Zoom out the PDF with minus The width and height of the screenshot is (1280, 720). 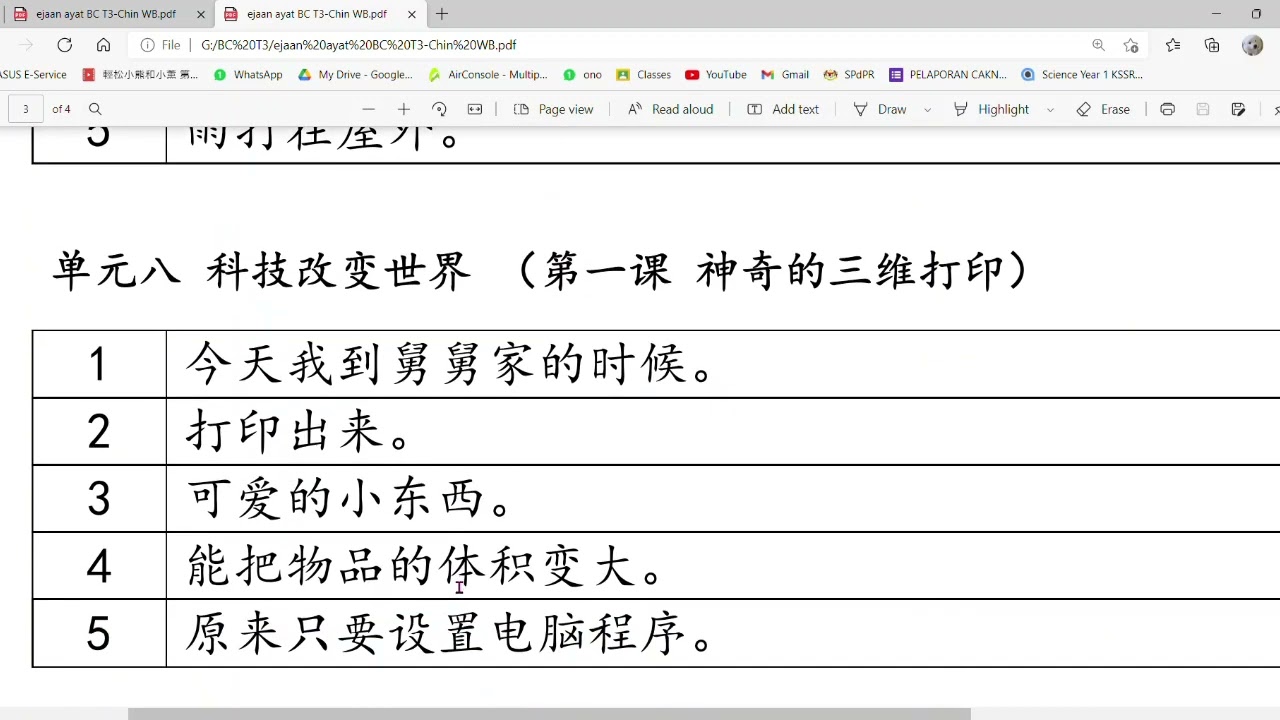tap(369, 109)
